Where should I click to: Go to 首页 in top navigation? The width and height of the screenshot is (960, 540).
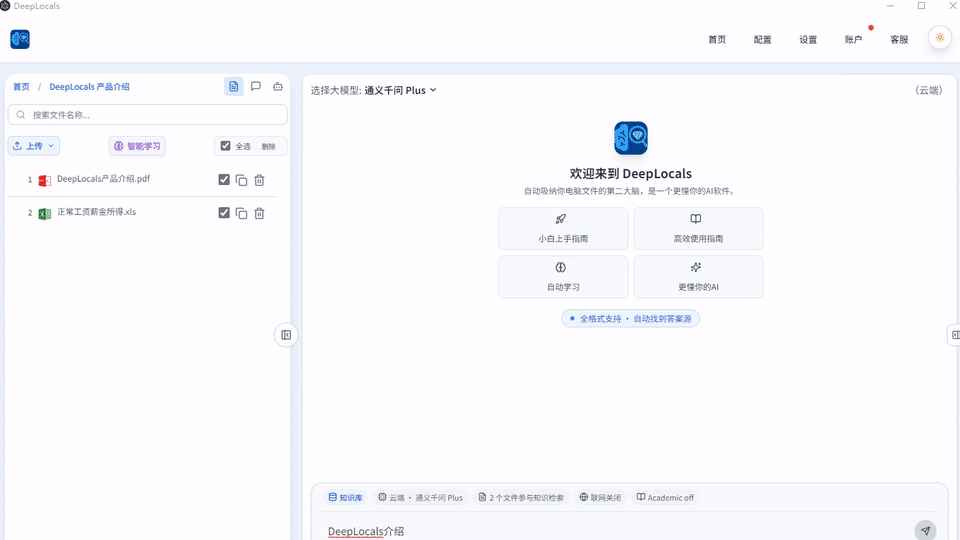pyautogui.click(x=717, y=40)
